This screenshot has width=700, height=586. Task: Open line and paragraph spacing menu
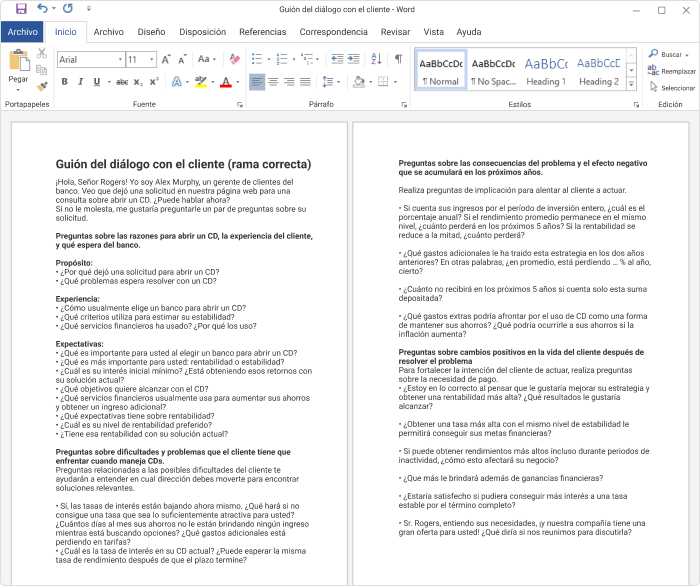tap(331, 82)
